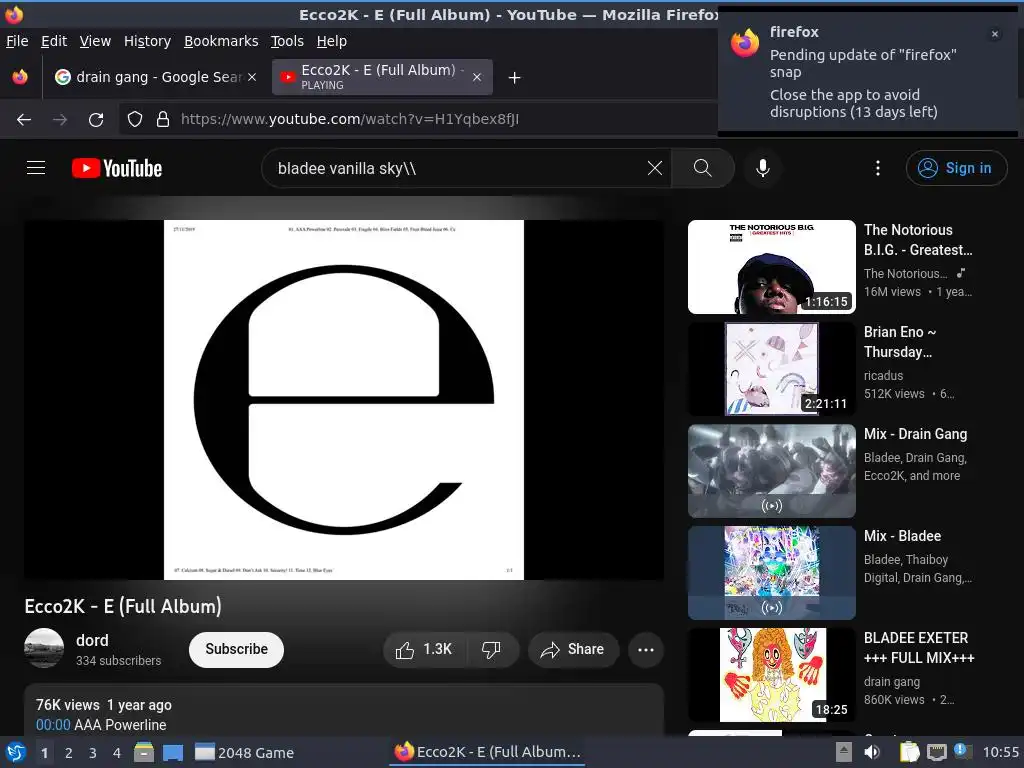Click the Mix - Drain Gang title text

915,434
